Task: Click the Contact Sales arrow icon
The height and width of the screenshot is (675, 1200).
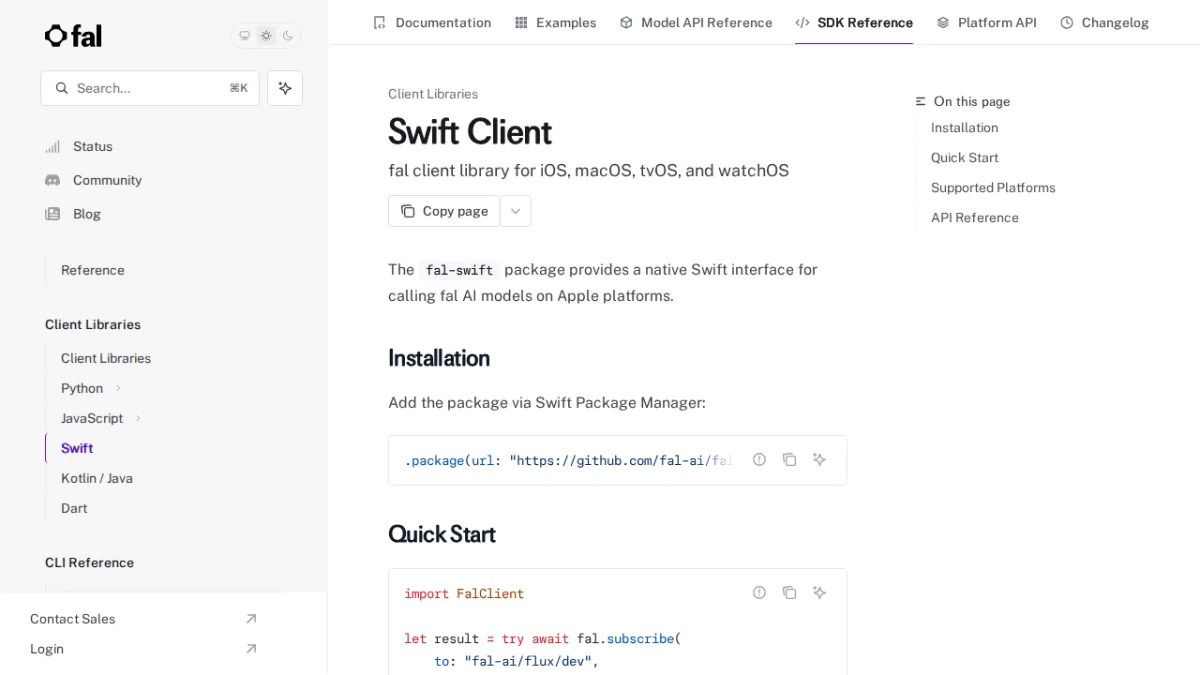Action: pyautogui.click(x=251, y=619)
